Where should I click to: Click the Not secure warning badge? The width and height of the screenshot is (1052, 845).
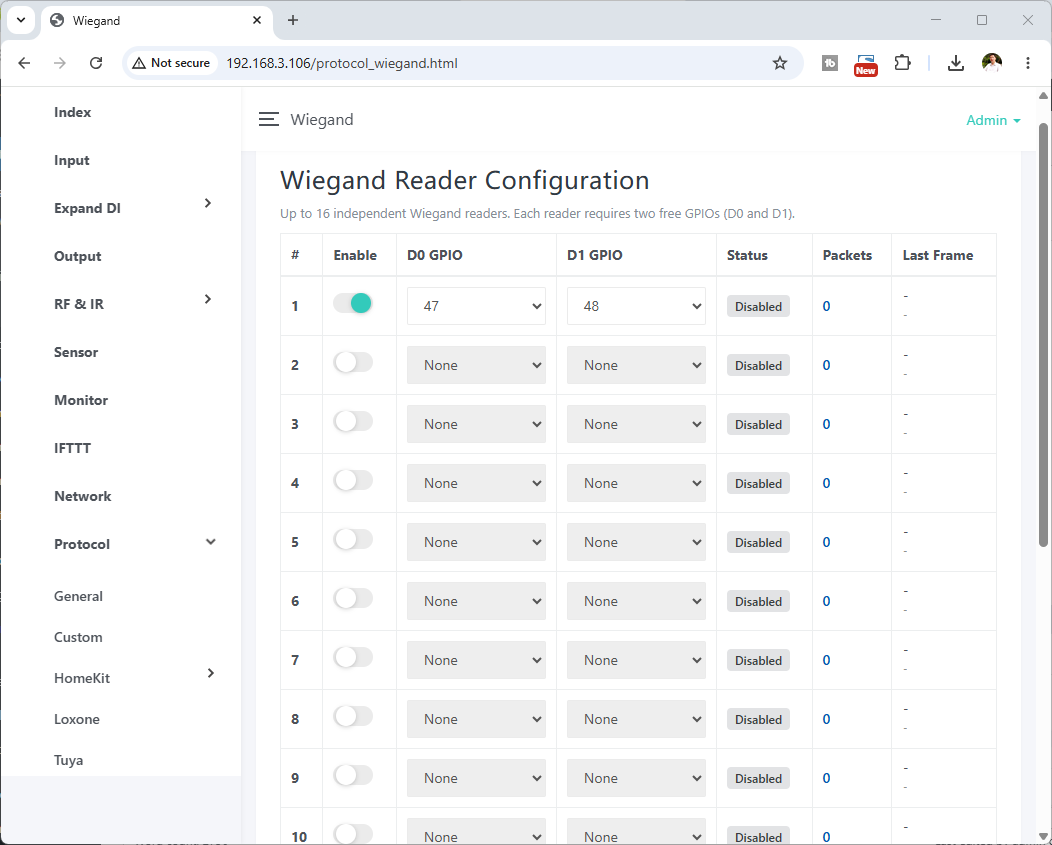click(x=171, y=63)
